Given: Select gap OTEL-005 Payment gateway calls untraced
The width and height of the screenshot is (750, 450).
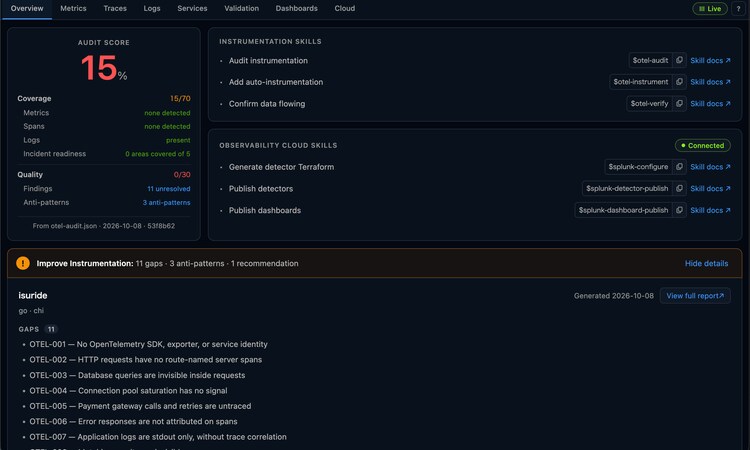Looking at the screenshot, I should pos(140,406).
